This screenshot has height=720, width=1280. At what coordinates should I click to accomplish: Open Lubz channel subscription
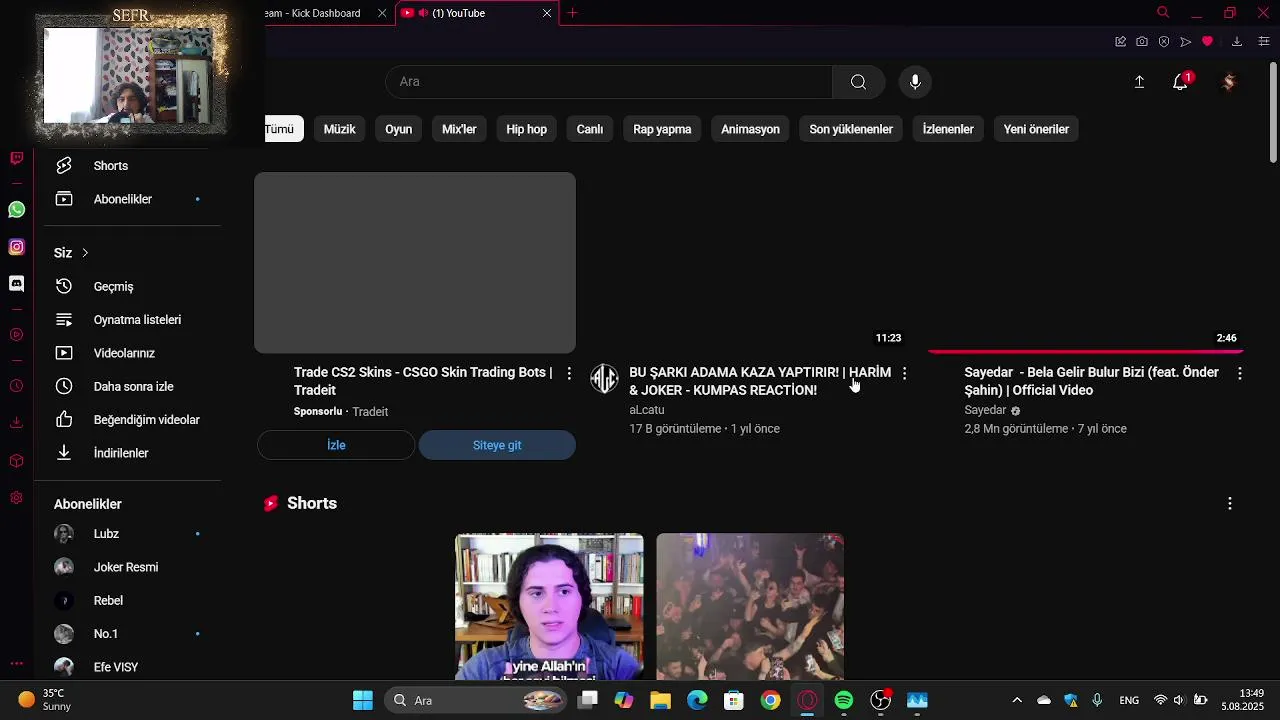coord(128,534)
